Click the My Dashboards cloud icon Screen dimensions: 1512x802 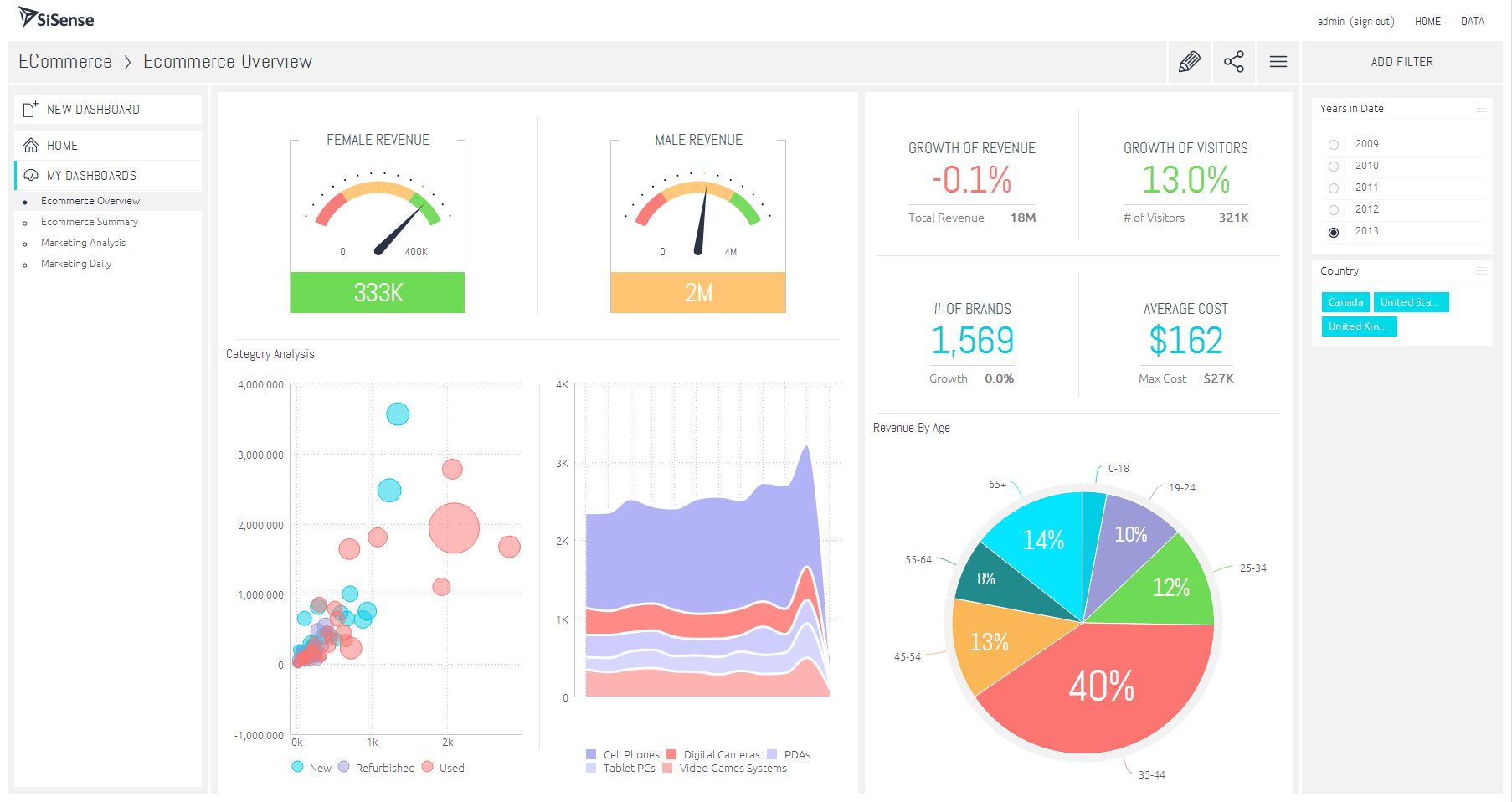click(x=29, y=175)
